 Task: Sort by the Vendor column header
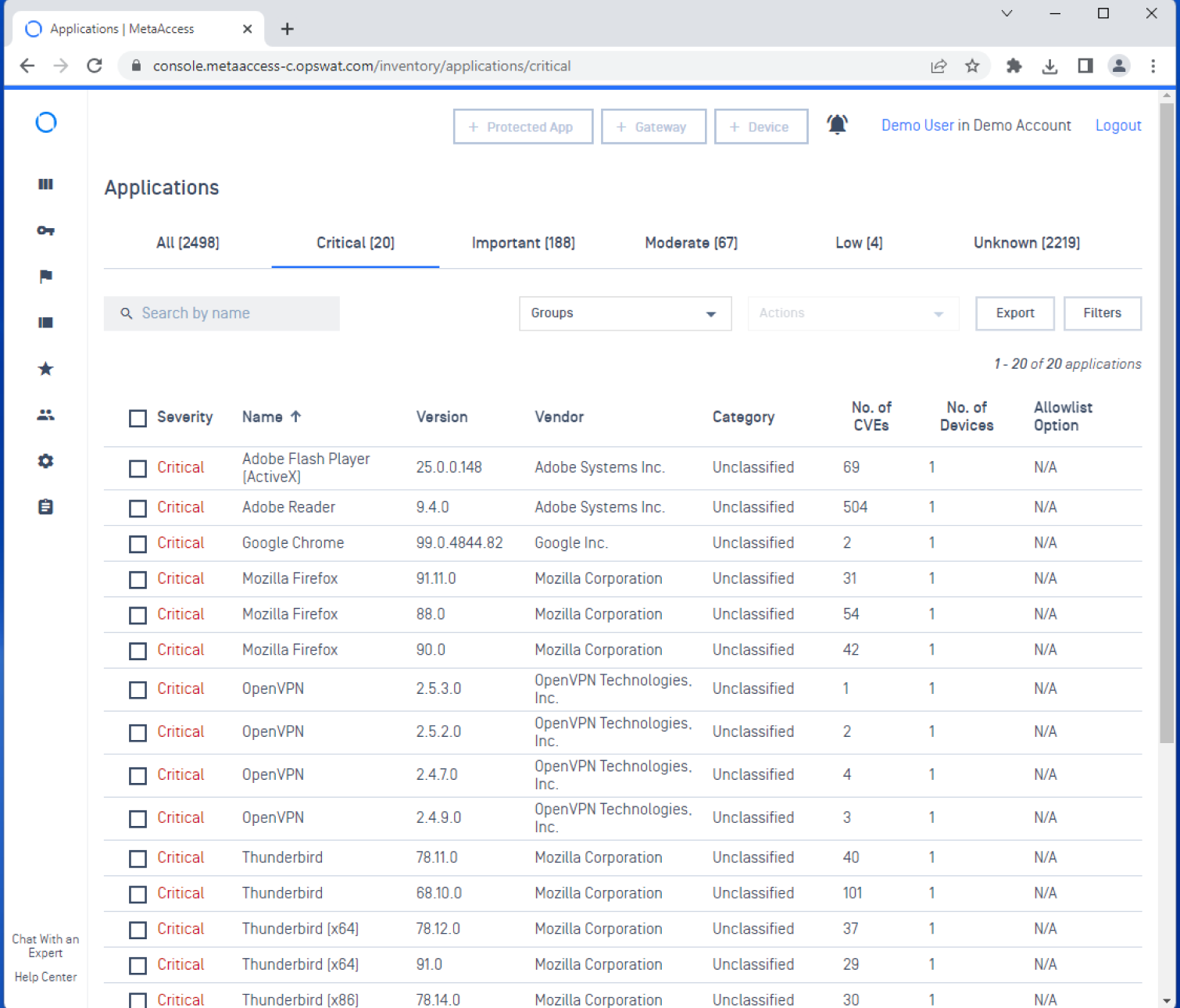pos(559,417)
